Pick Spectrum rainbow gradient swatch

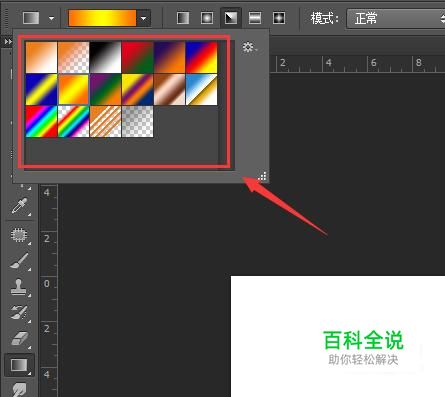pyautogui.click(x=41, y=121)
